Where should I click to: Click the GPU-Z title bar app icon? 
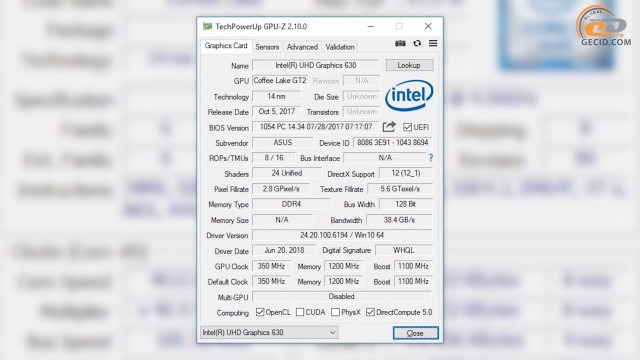(207, 27)
